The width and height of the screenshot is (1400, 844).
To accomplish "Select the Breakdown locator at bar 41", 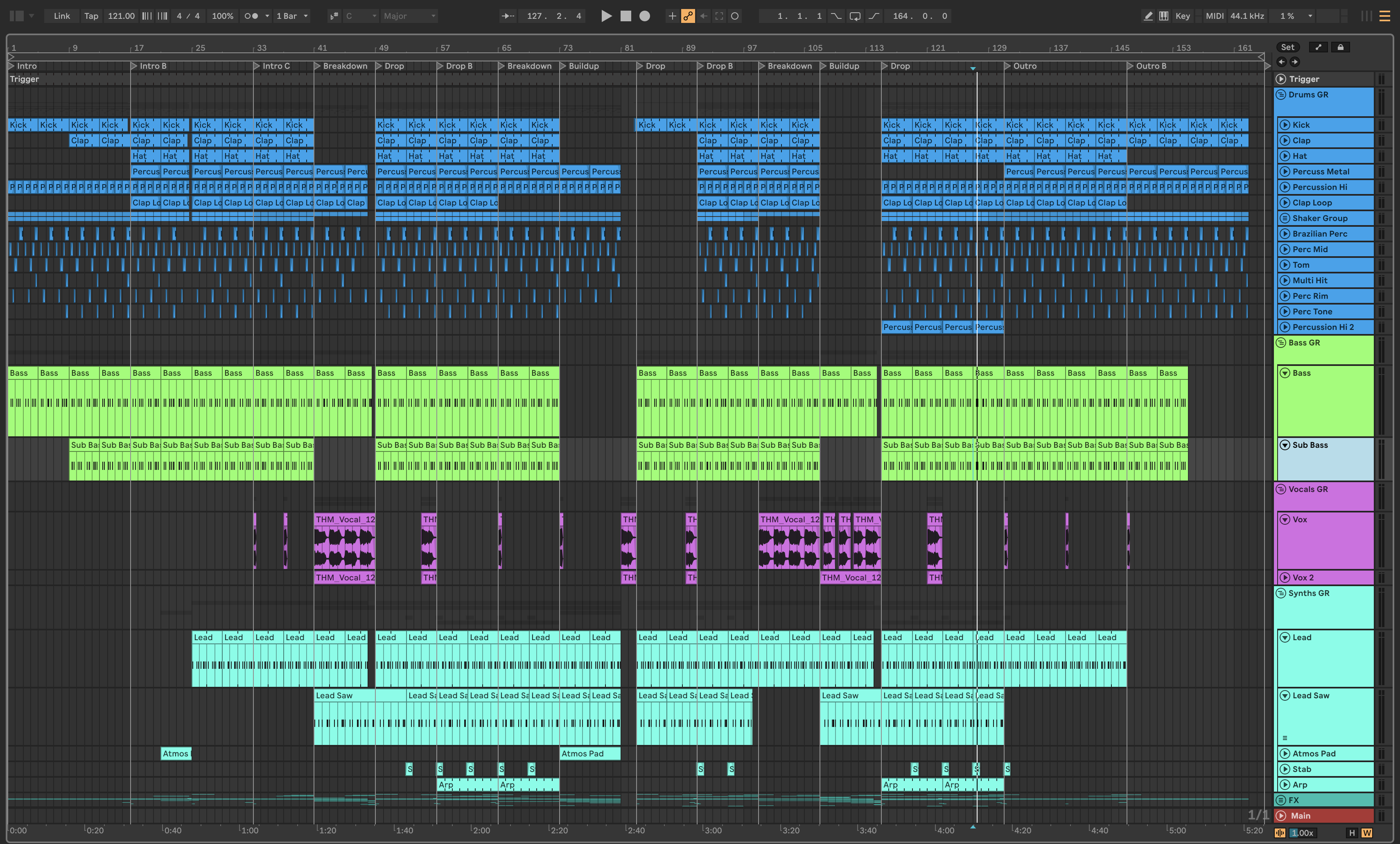I will (x=341, y=66).
